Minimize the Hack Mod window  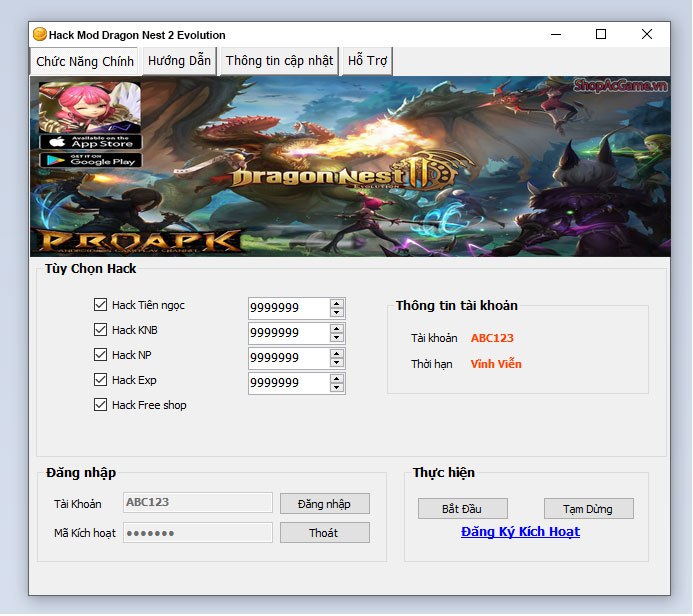556,34
